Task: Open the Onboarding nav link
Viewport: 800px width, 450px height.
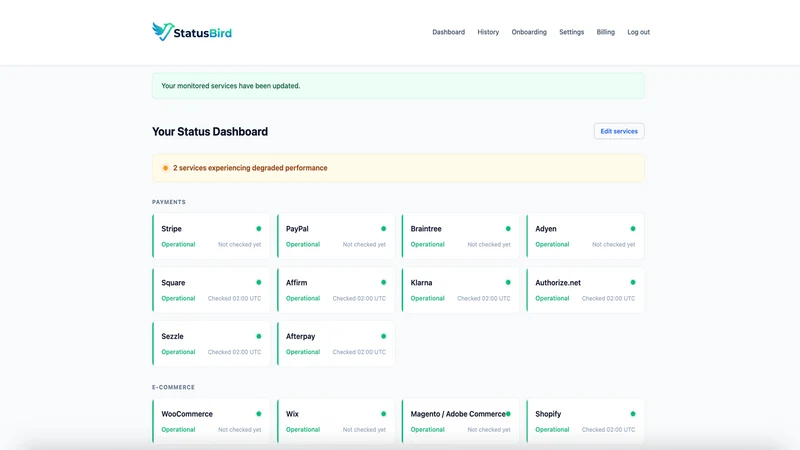Action: pyautogui.click(x=529, y=32)
